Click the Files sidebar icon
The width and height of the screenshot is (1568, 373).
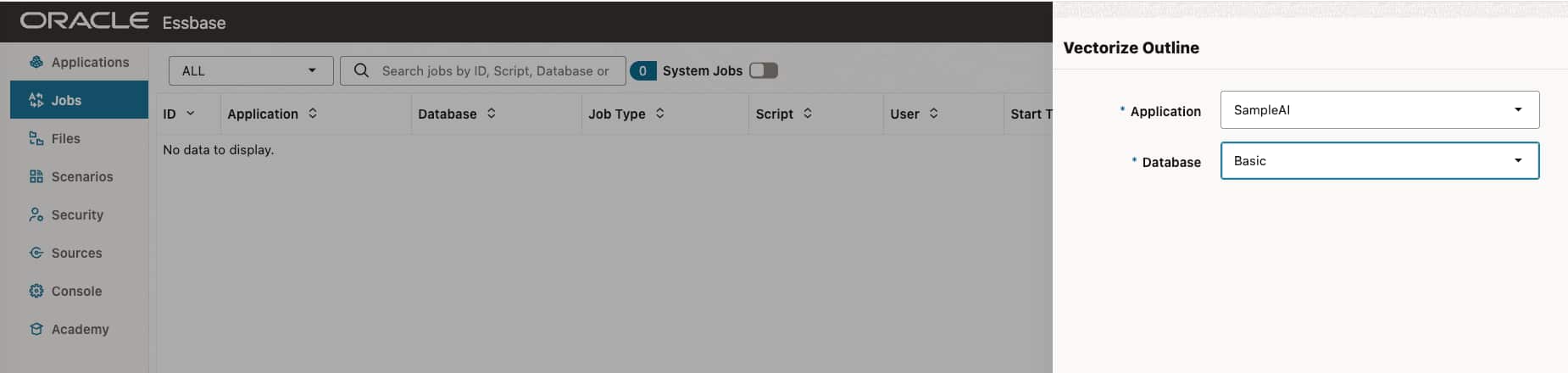point(36,138)
